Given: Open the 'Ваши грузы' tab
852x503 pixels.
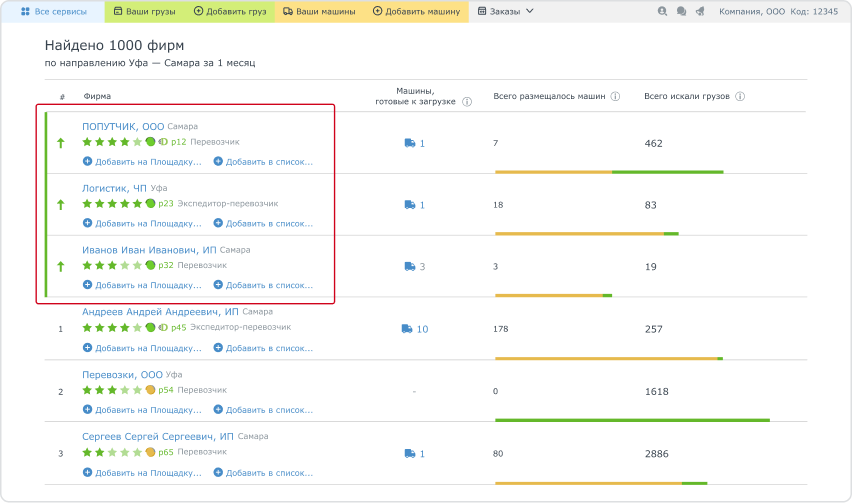Looking at the screenshot, I should (x=145, y=12).
